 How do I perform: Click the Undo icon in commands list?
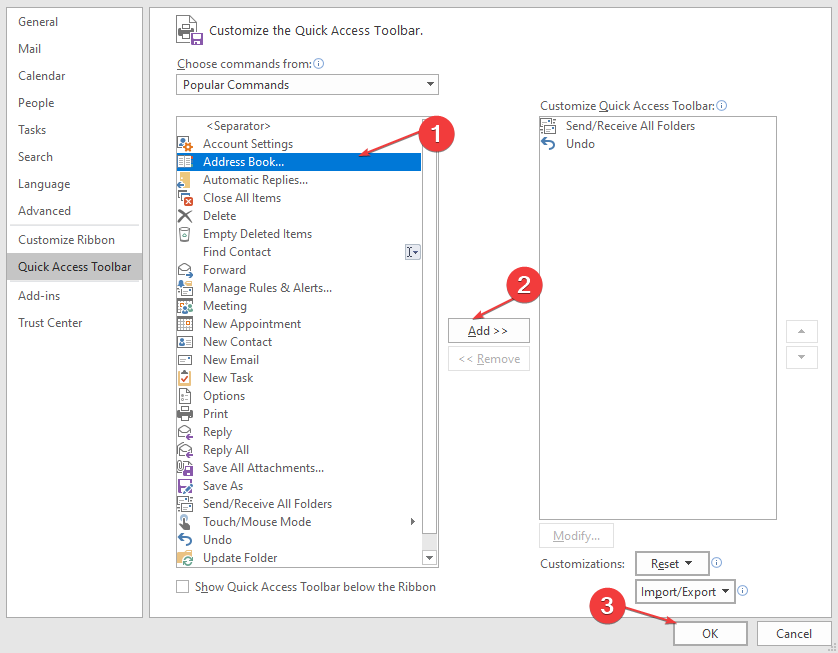185,540
